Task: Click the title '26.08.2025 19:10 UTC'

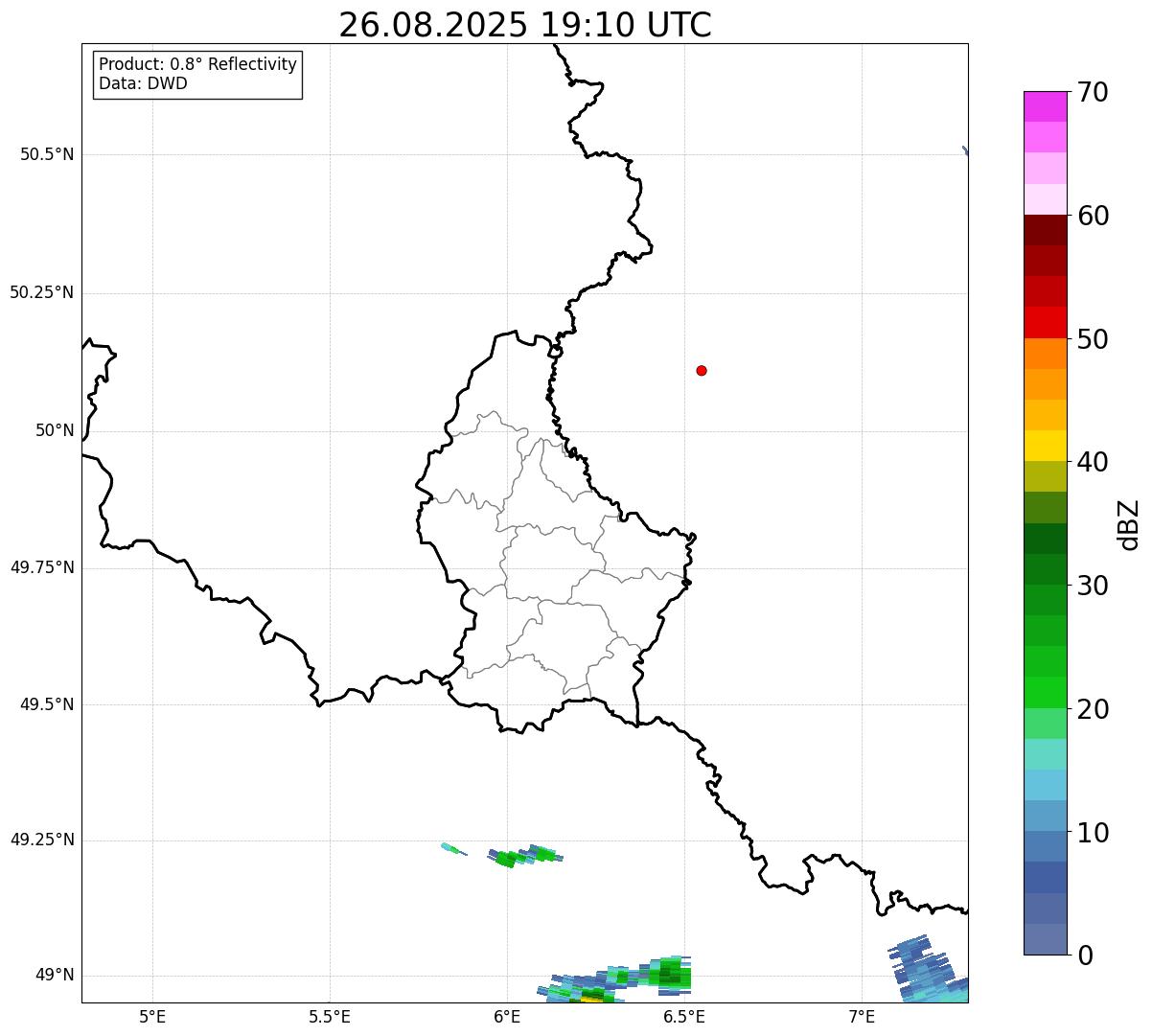Action: (x=525, y=25)
